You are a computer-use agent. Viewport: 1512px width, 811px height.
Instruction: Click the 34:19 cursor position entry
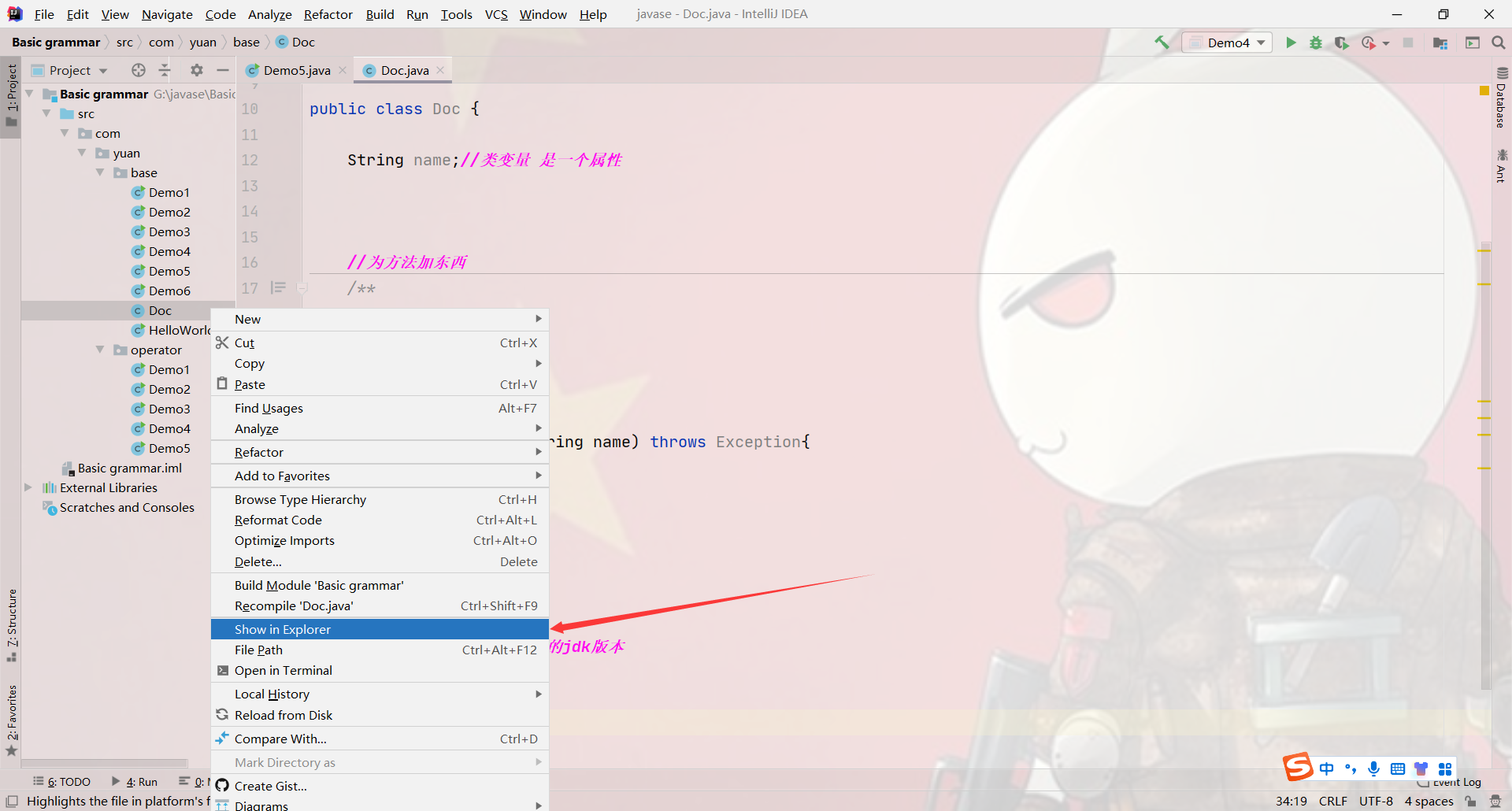point(1291,802)
